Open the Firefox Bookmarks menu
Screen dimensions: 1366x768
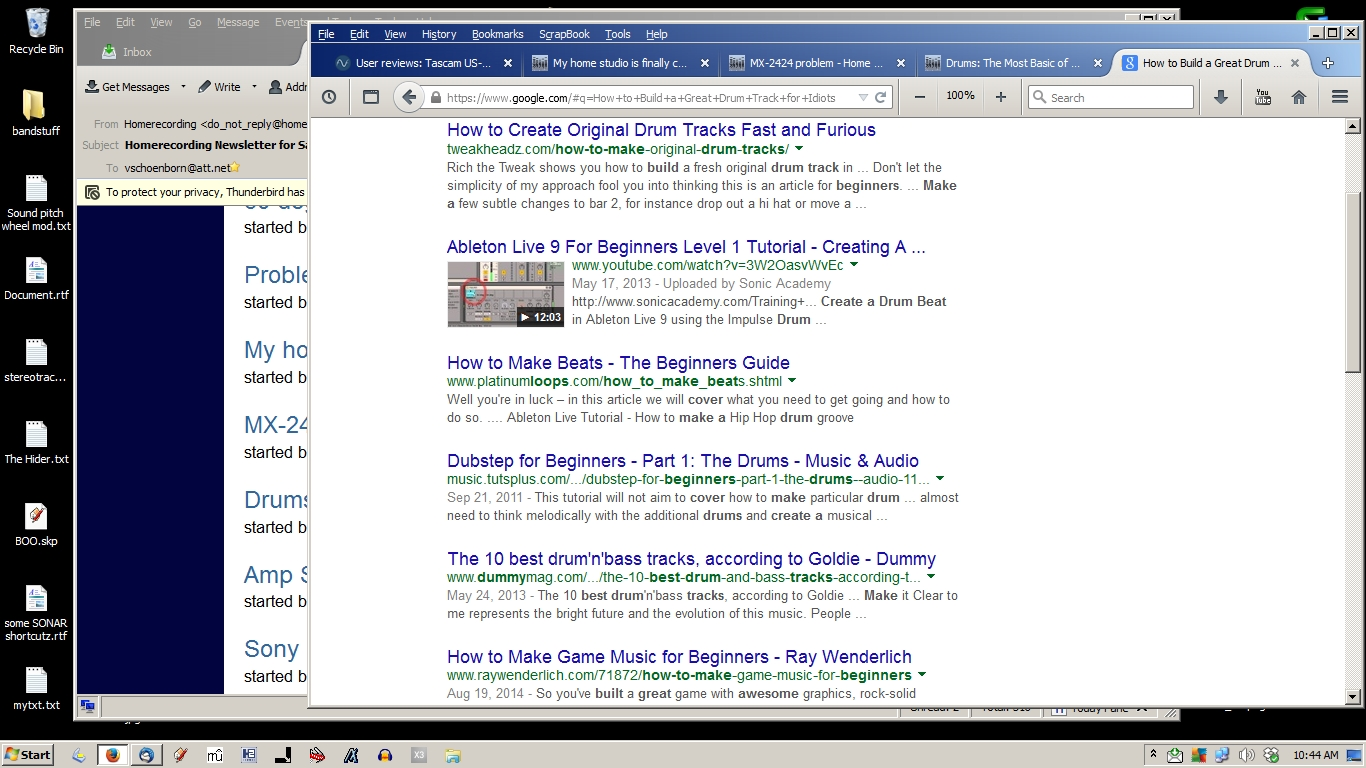498,34
